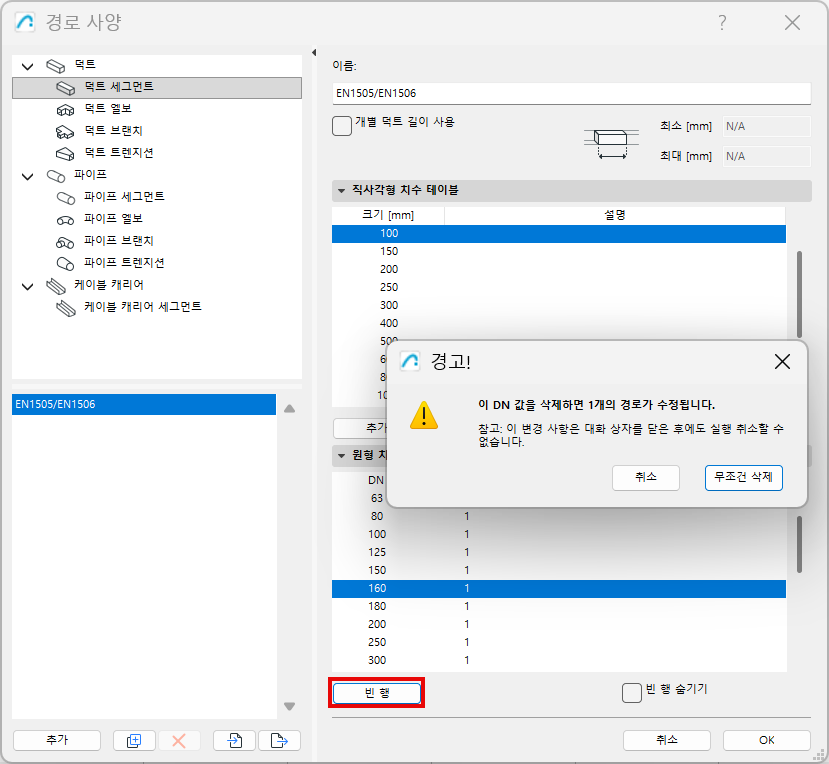Click the help question mark icon

click(x=722, y=22)
